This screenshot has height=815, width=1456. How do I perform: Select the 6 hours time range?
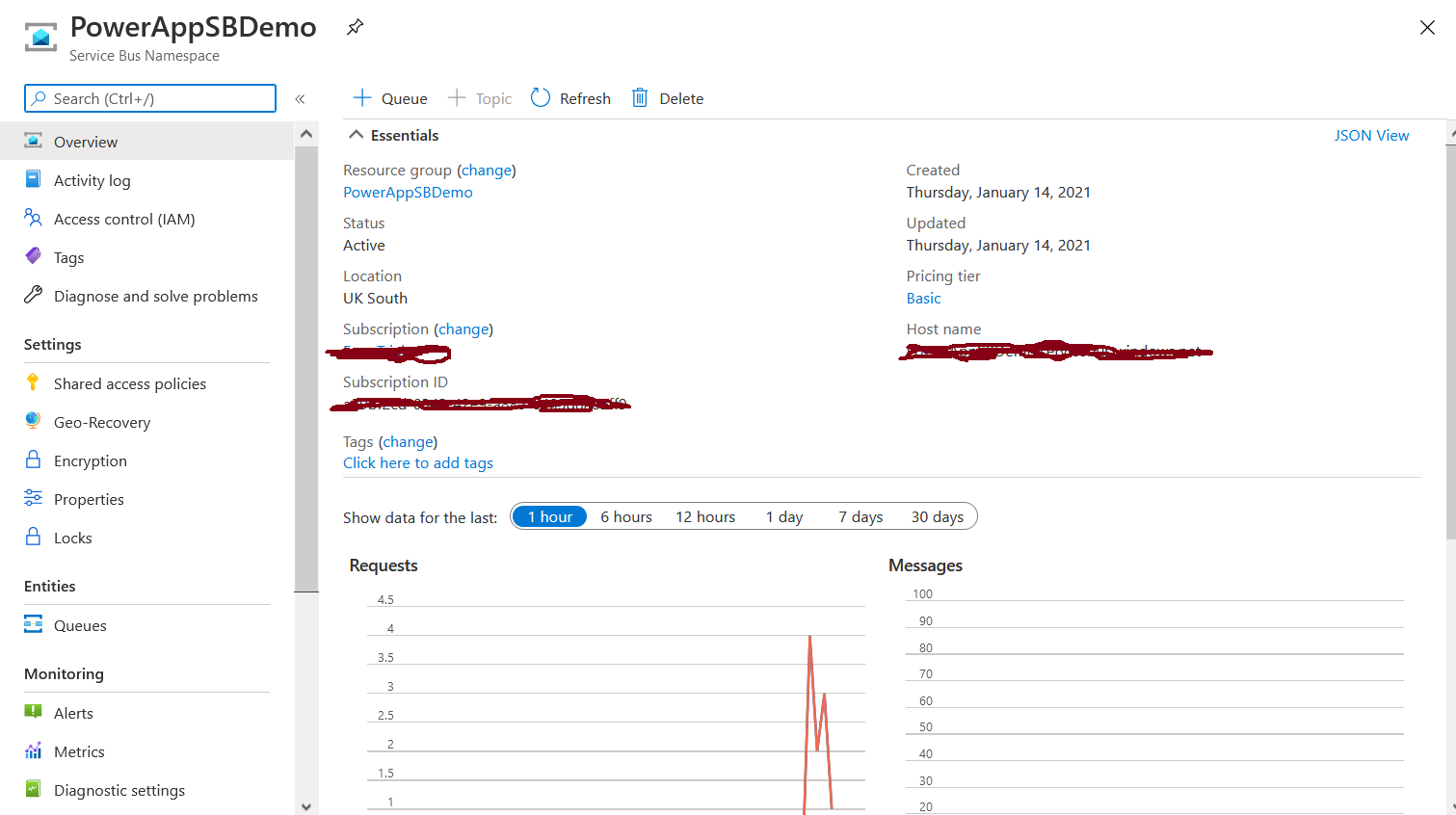pos(625,516)
